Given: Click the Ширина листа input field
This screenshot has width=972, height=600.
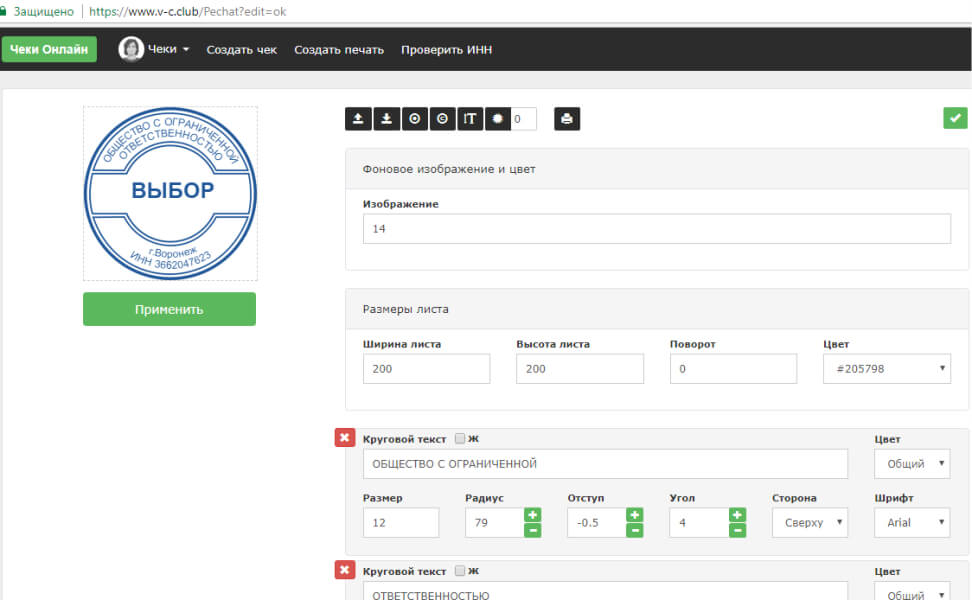Looking at the screenshot, I should pos(427,368).
